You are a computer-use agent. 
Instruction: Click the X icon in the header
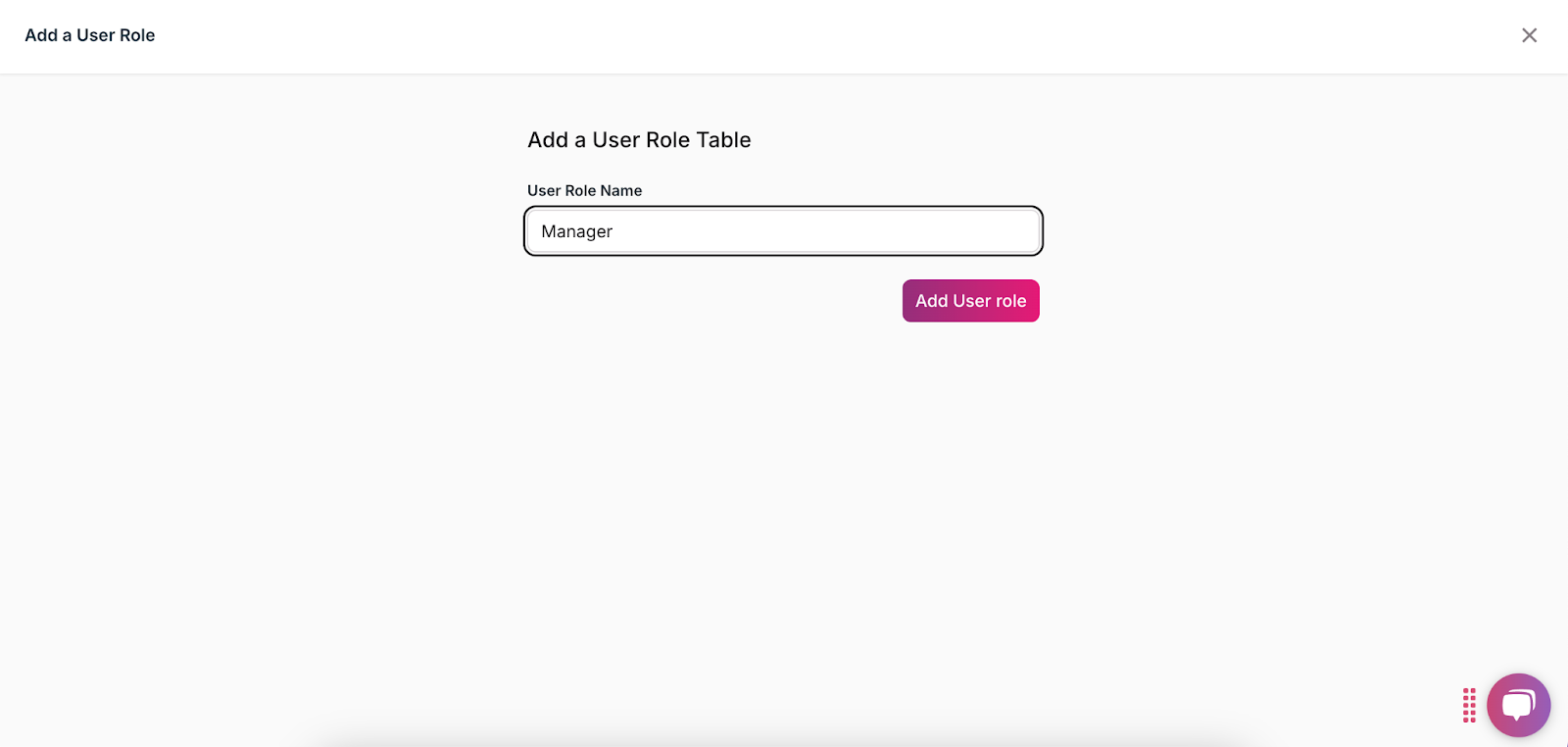pos(1529,35)
